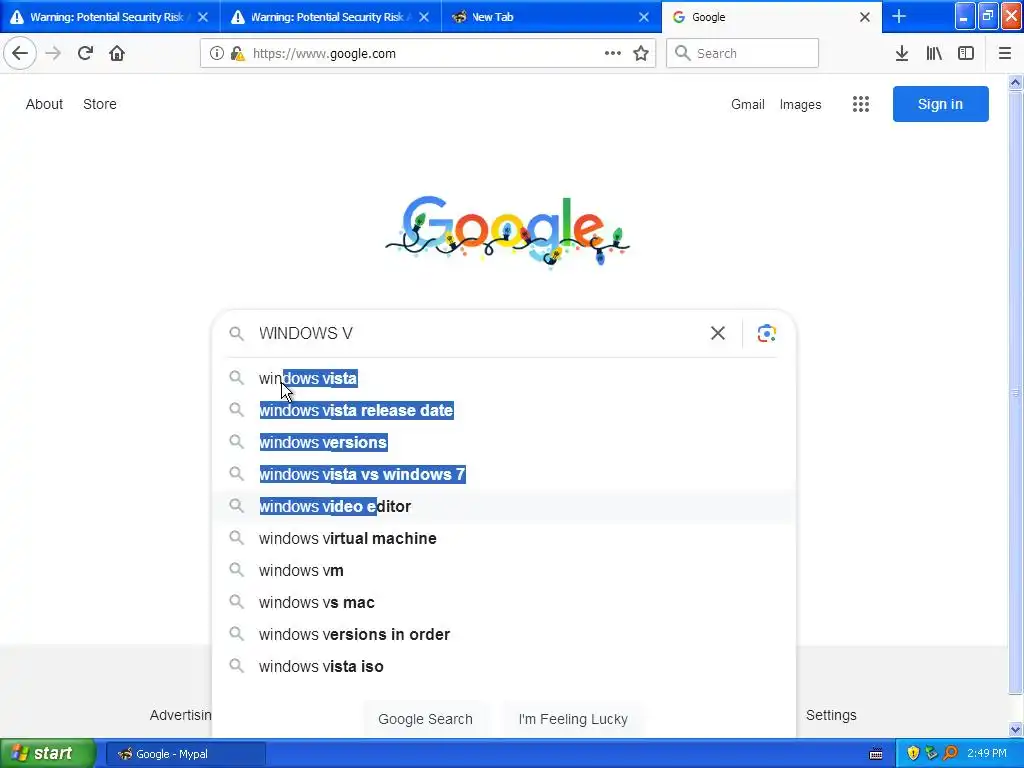The image size is (1024, 768).
Task: Open page actions three-dot menu in address bar
Action: click(613, 54)
